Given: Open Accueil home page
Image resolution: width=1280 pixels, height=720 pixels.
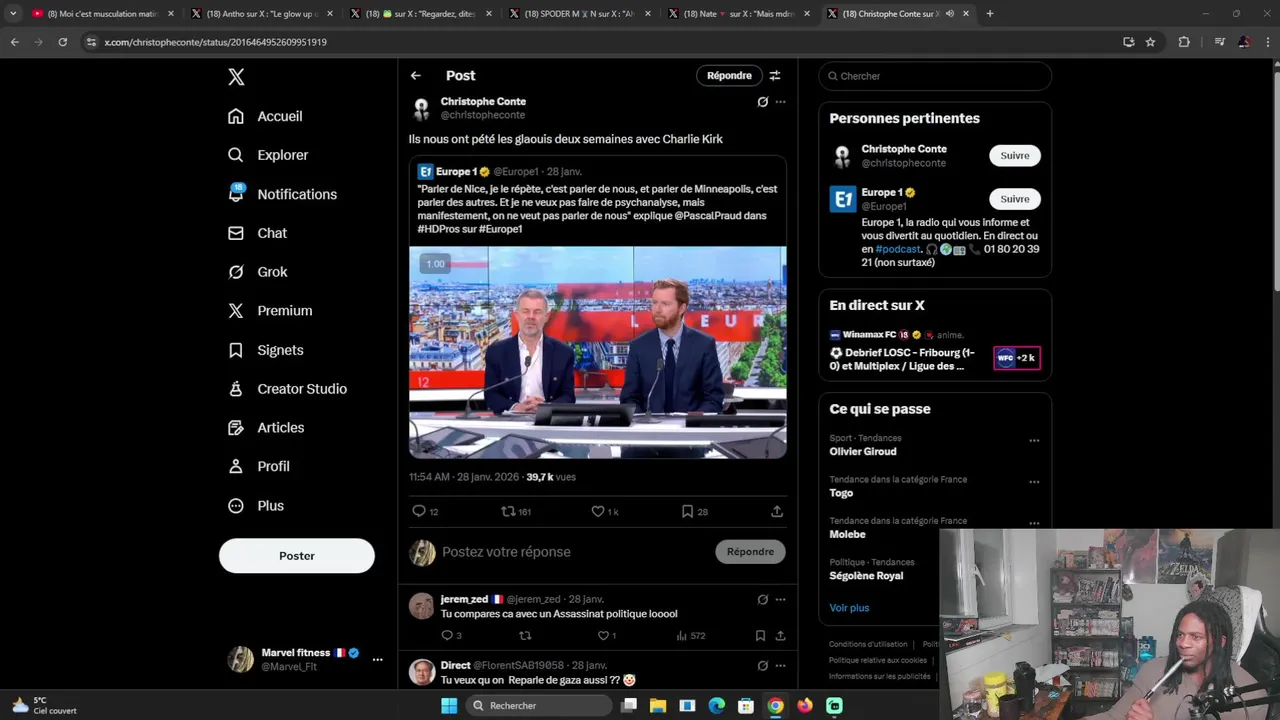Looking at the screenshot, I should (x=265, y=116).
